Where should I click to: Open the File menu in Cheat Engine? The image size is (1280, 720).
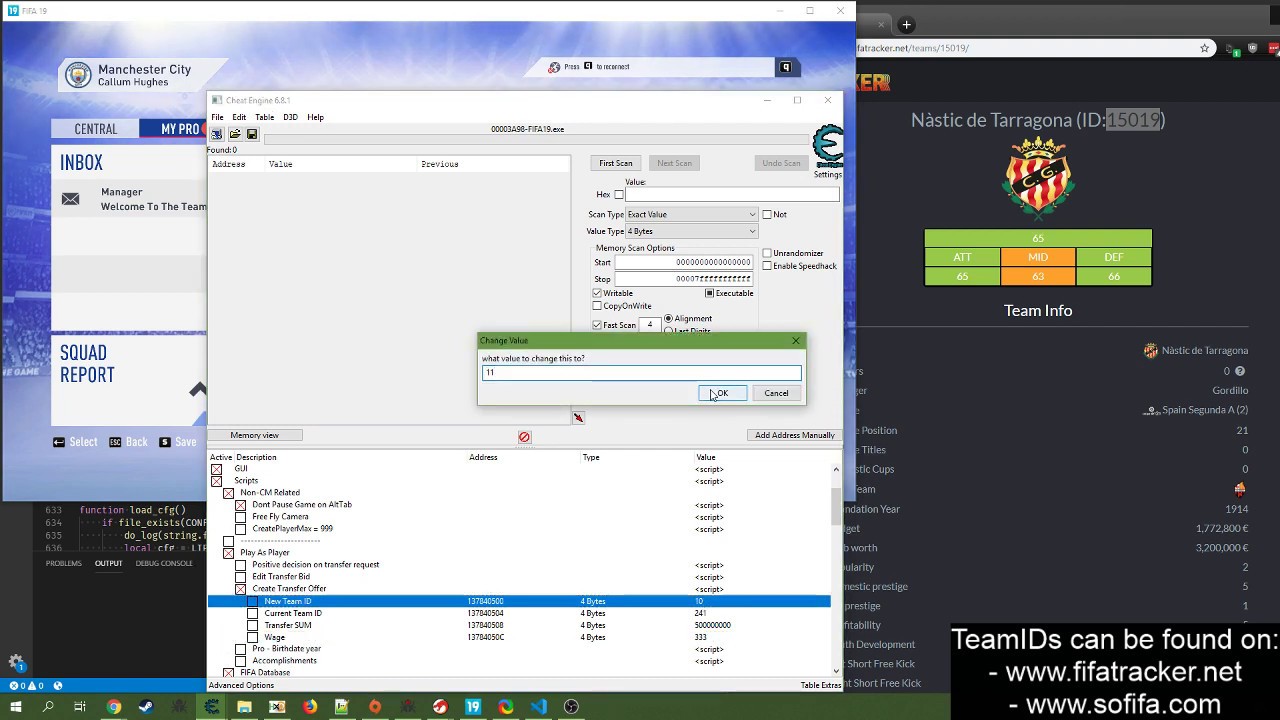217,117
